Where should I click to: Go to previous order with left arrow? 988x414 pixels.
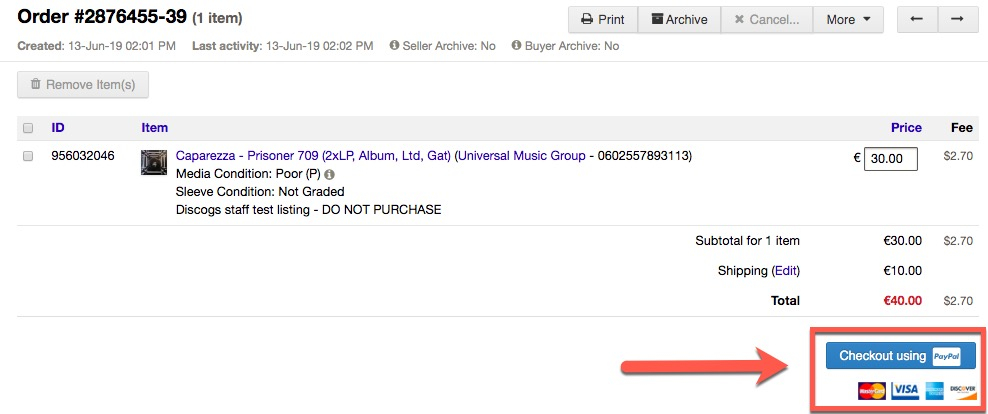(916, 19)
